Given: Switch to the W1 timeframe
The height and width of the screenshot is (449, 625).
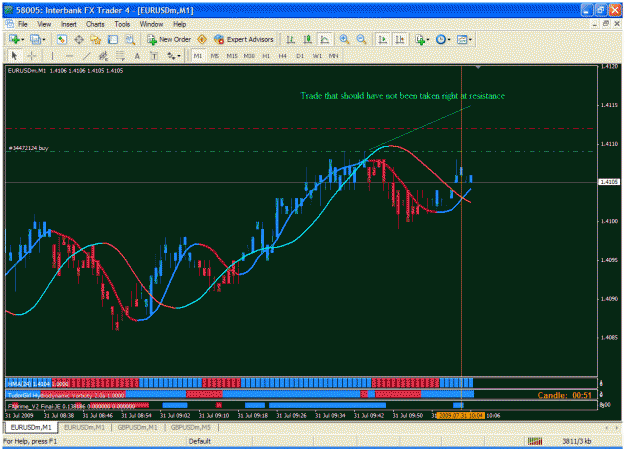Looking at the screenshot, I should [317, 56].
